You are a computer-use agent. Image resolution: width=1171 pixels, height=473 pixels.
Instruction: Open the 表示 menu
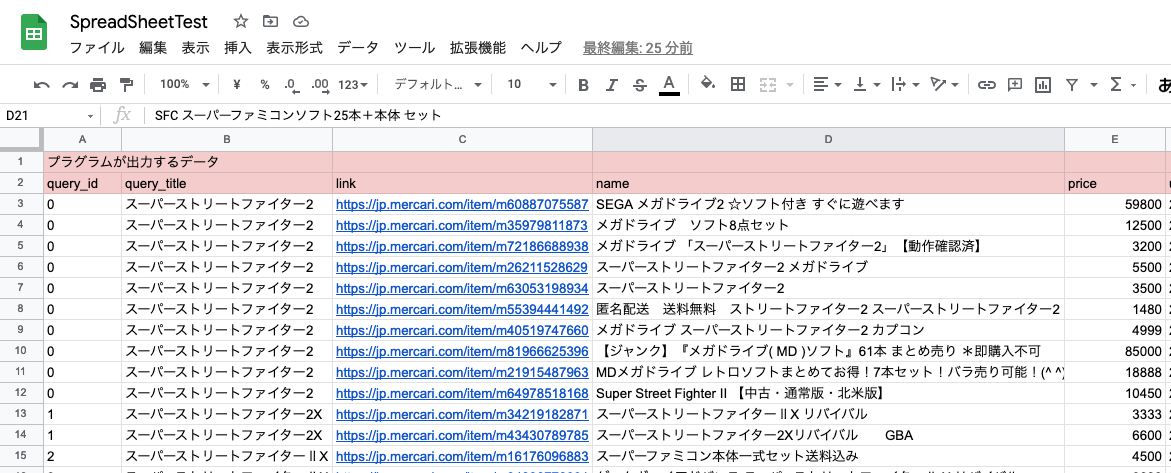[196, 48]
